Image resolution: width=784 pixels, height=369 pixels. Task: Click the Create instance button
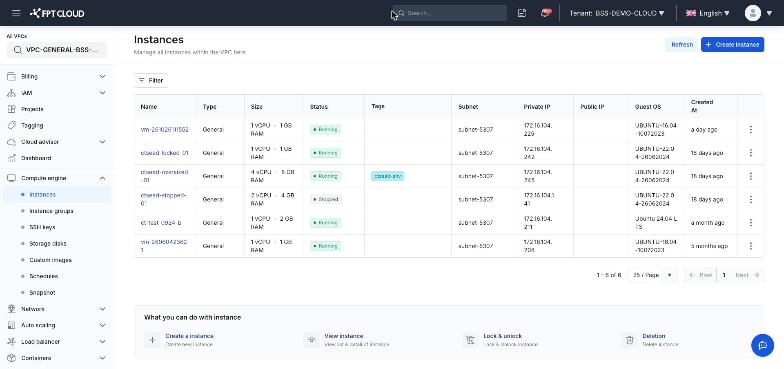(732, 44)
